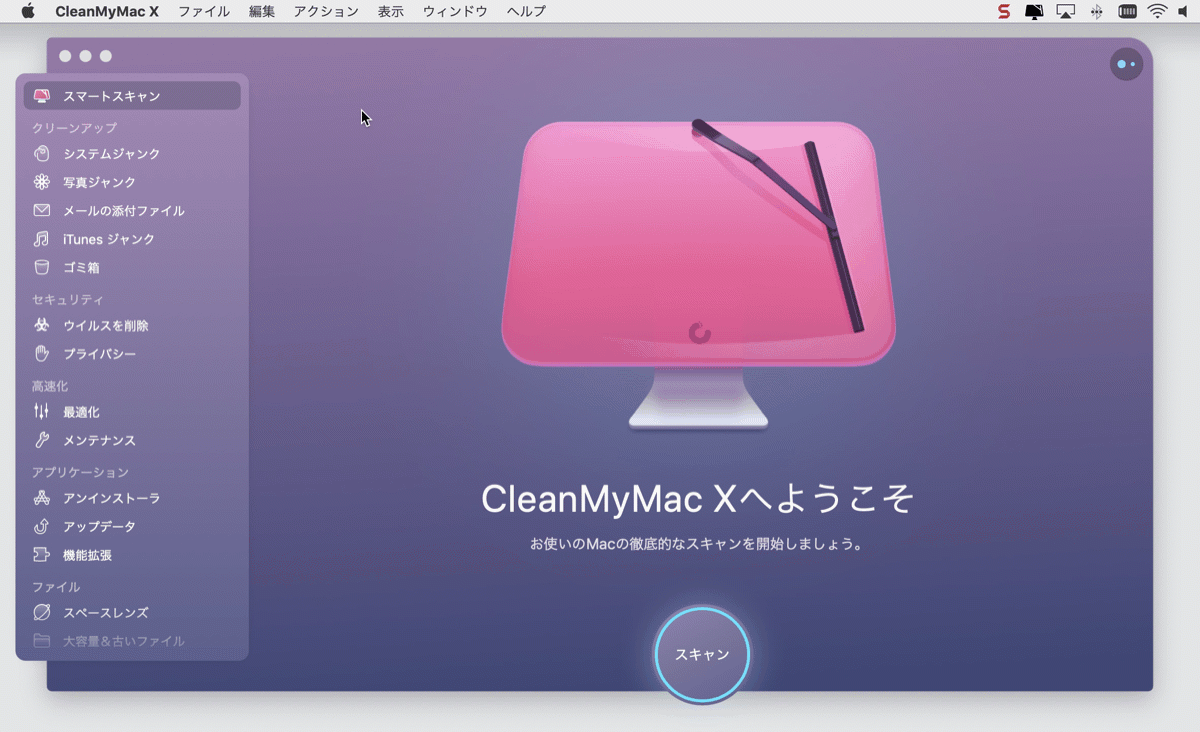Click the CleanMyMac Xへようこそ heading
The height and width of the screenshot is (732, 1200).
tap(698, 499)
